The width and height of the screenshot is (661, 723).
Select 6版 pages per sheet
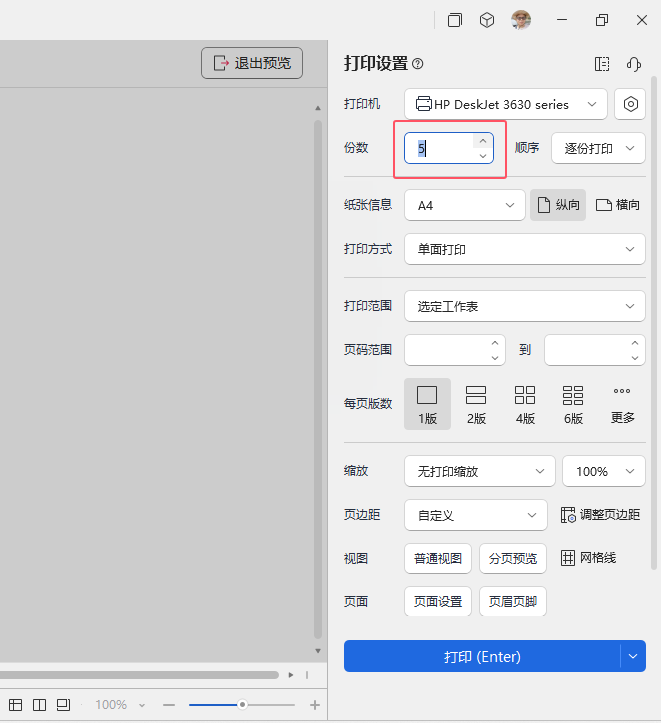click(573, 404)
